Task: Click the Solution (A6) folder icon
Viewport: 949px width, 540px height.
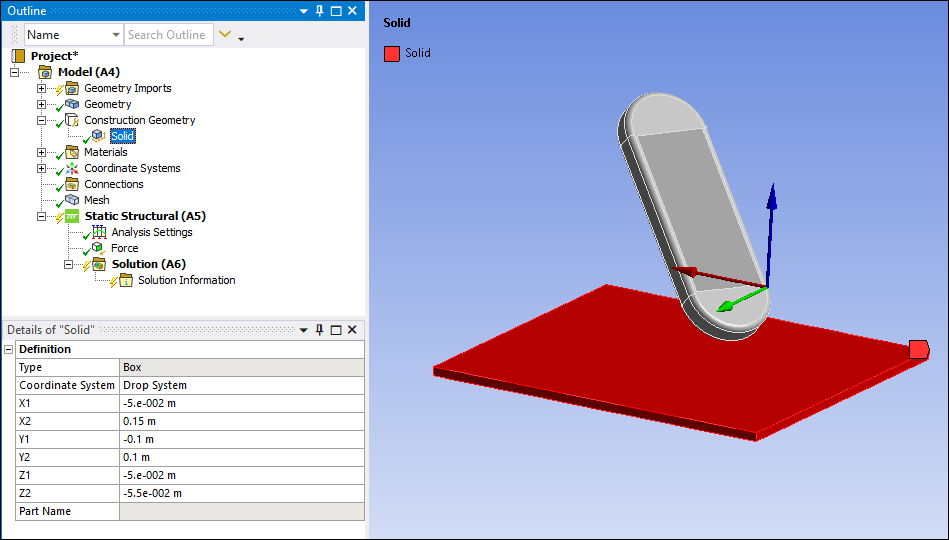Action: click(x=99, y=264)
